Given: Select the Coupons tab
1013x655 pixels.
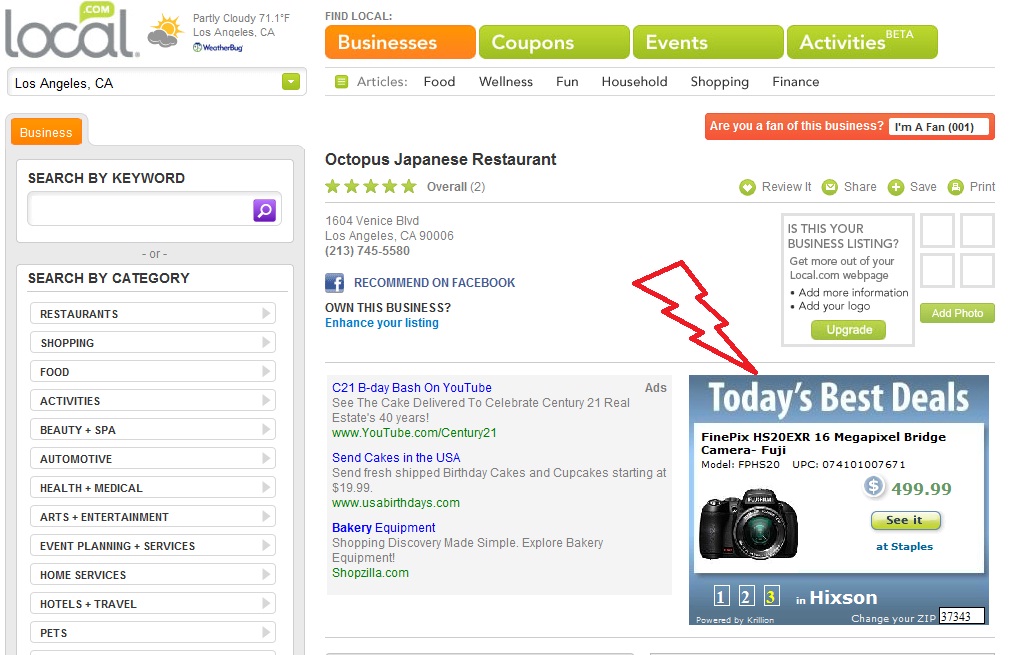Looking at the screenshot, I should [554, 42].
